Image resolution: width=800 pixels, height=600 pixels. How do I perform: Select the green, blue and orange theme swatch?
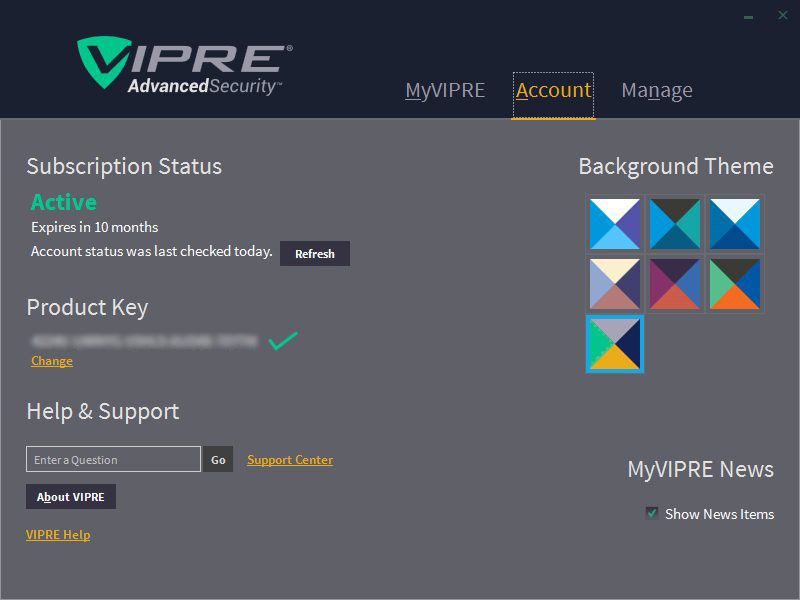pyautogui.click(x=735, y=284)
